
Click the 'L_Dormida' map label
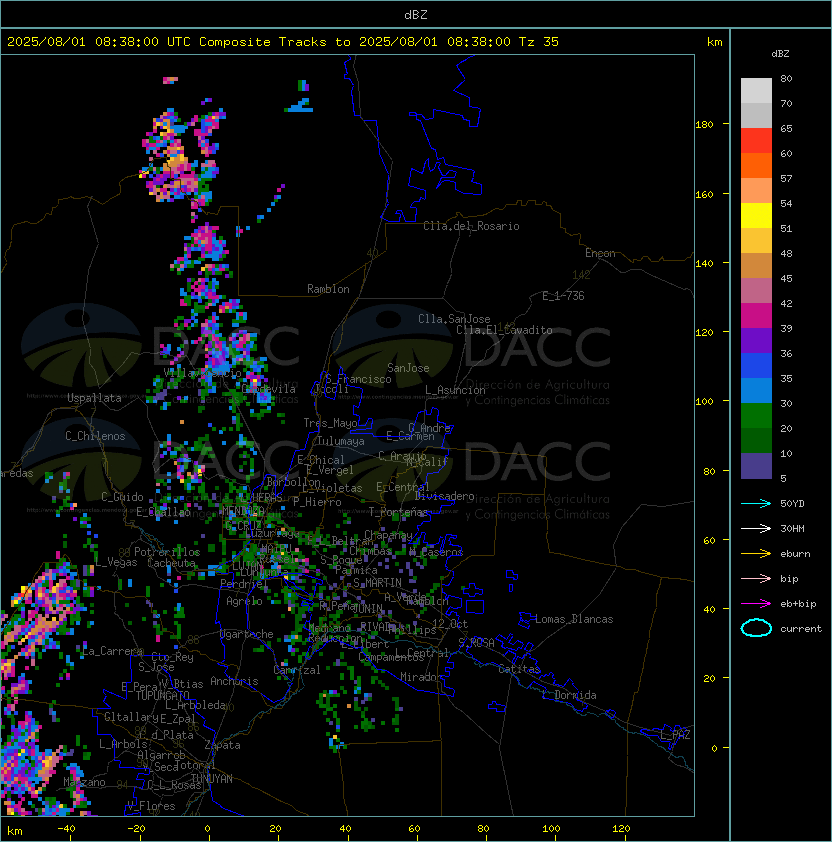(x=569, y=695)
